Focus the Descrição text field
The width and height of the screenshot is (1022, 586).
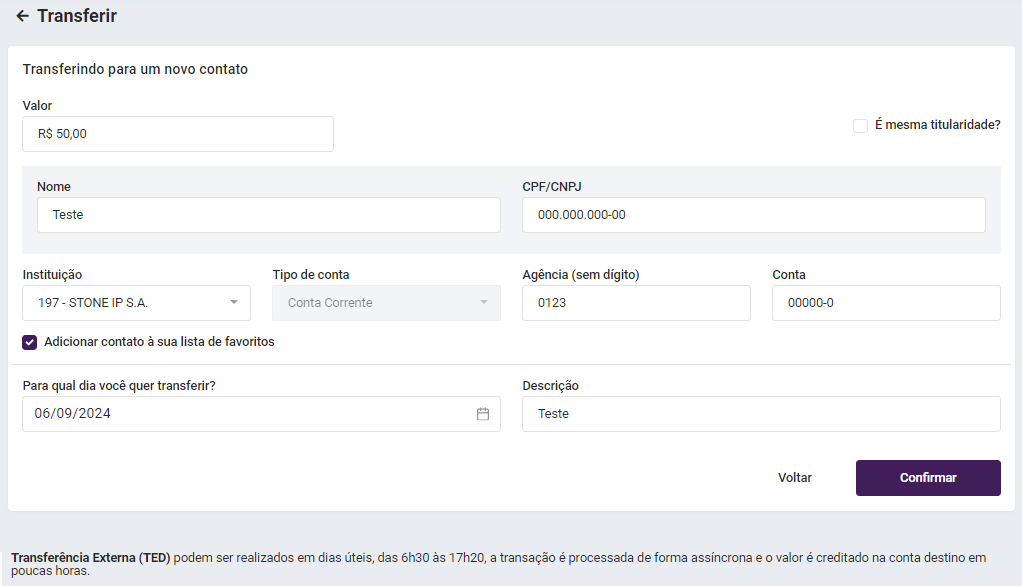tap(760, 414)
